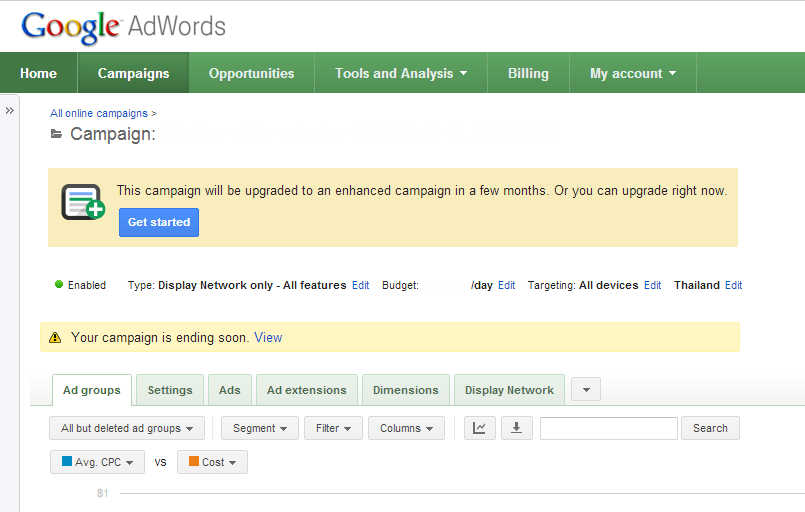Open the Avg. CPC metric dropdown
The image size is (805, 512).
[98, 462]
